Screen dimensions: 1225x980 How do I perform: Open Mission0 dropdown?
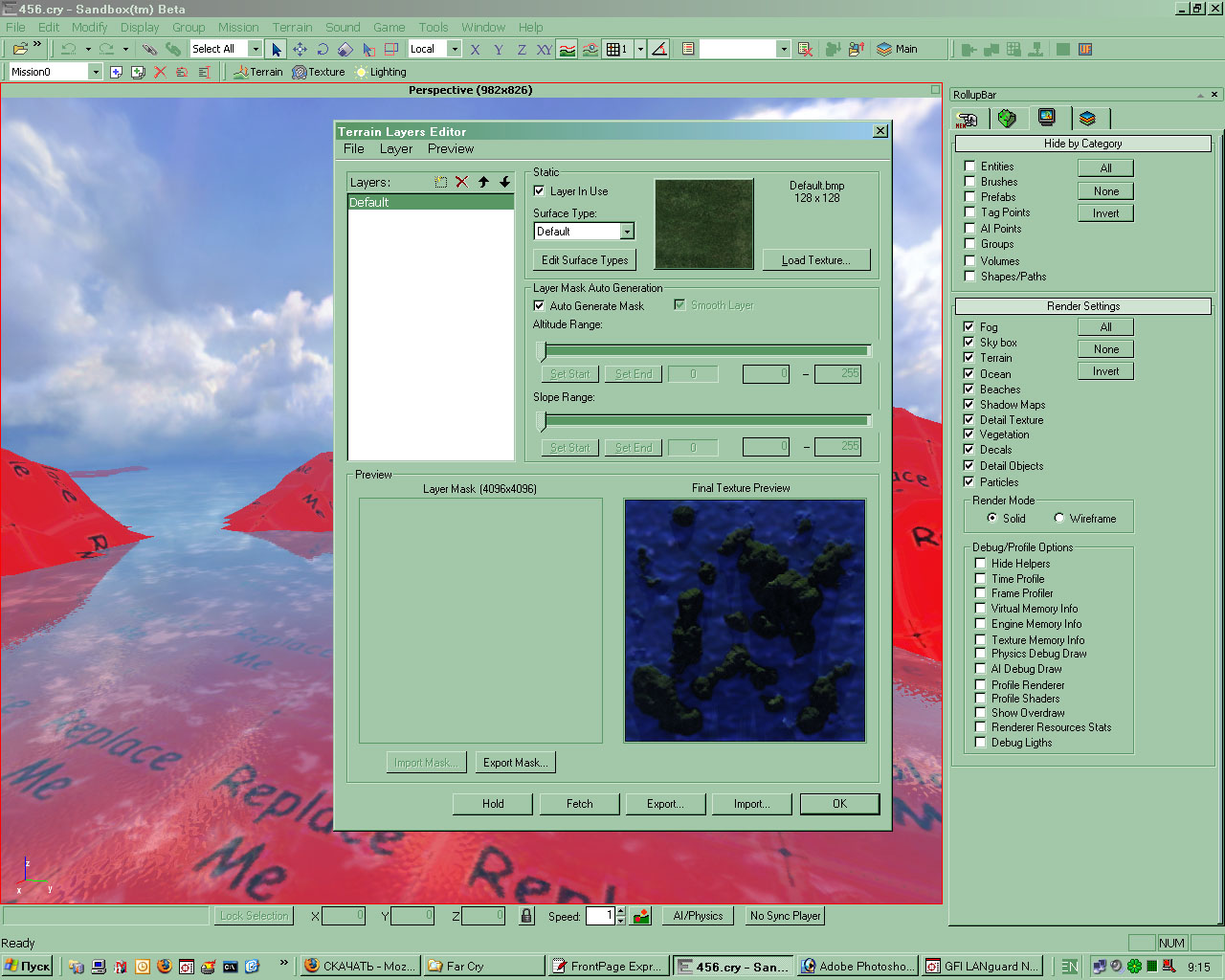95,72
